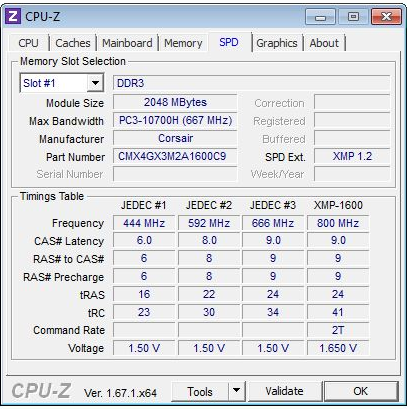Click the Frequency row label
414x409 pixels.
tap(78, 223)
